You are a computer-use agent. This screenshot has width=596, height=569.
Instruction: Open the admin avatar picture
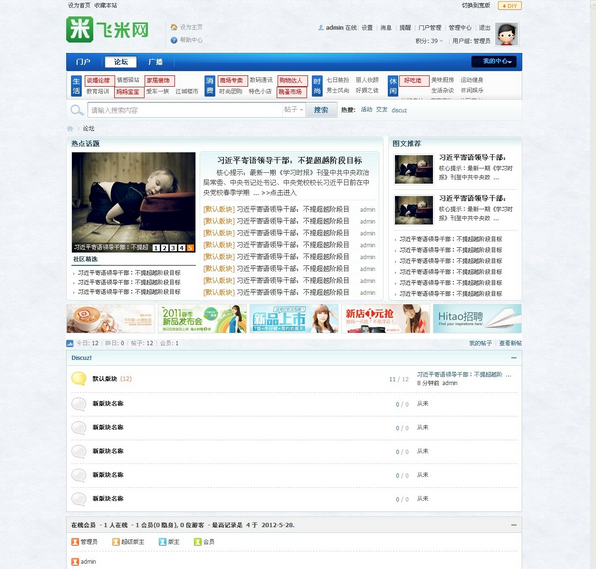[x=507, y=34]
